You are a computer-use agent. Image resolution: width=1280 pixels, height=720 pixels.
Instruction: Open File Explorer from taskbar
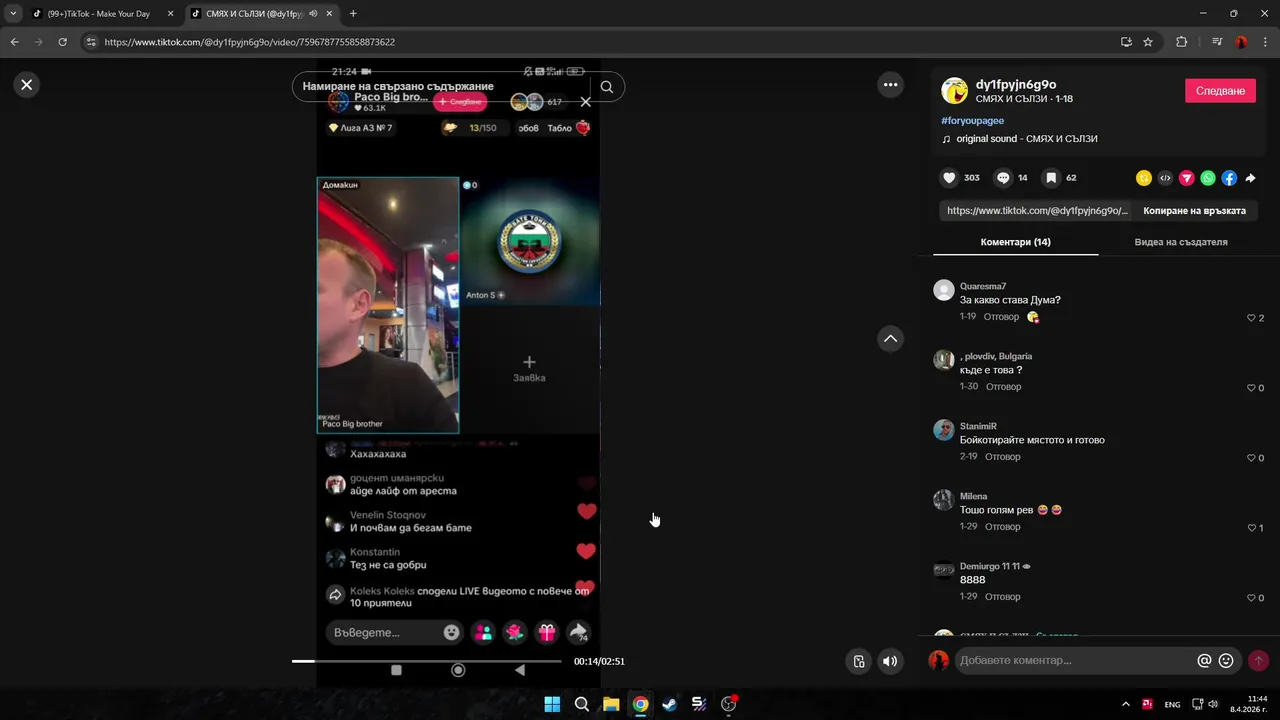pyautogui.click(x=611, y=704)
